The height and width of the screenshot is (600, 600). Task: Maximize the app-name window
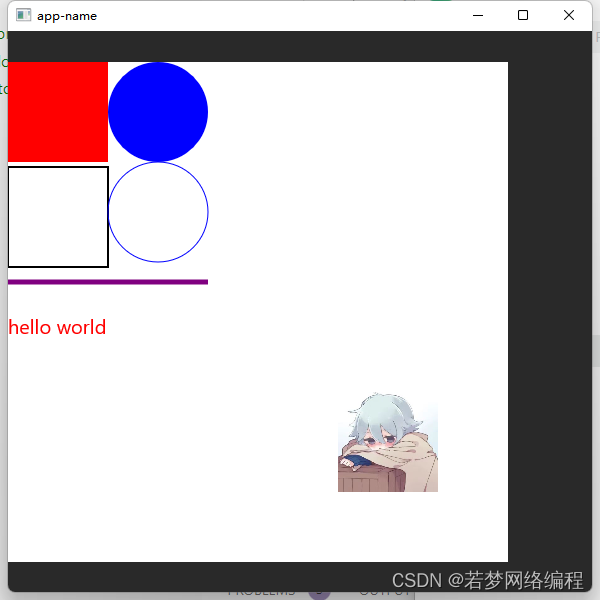523,15
